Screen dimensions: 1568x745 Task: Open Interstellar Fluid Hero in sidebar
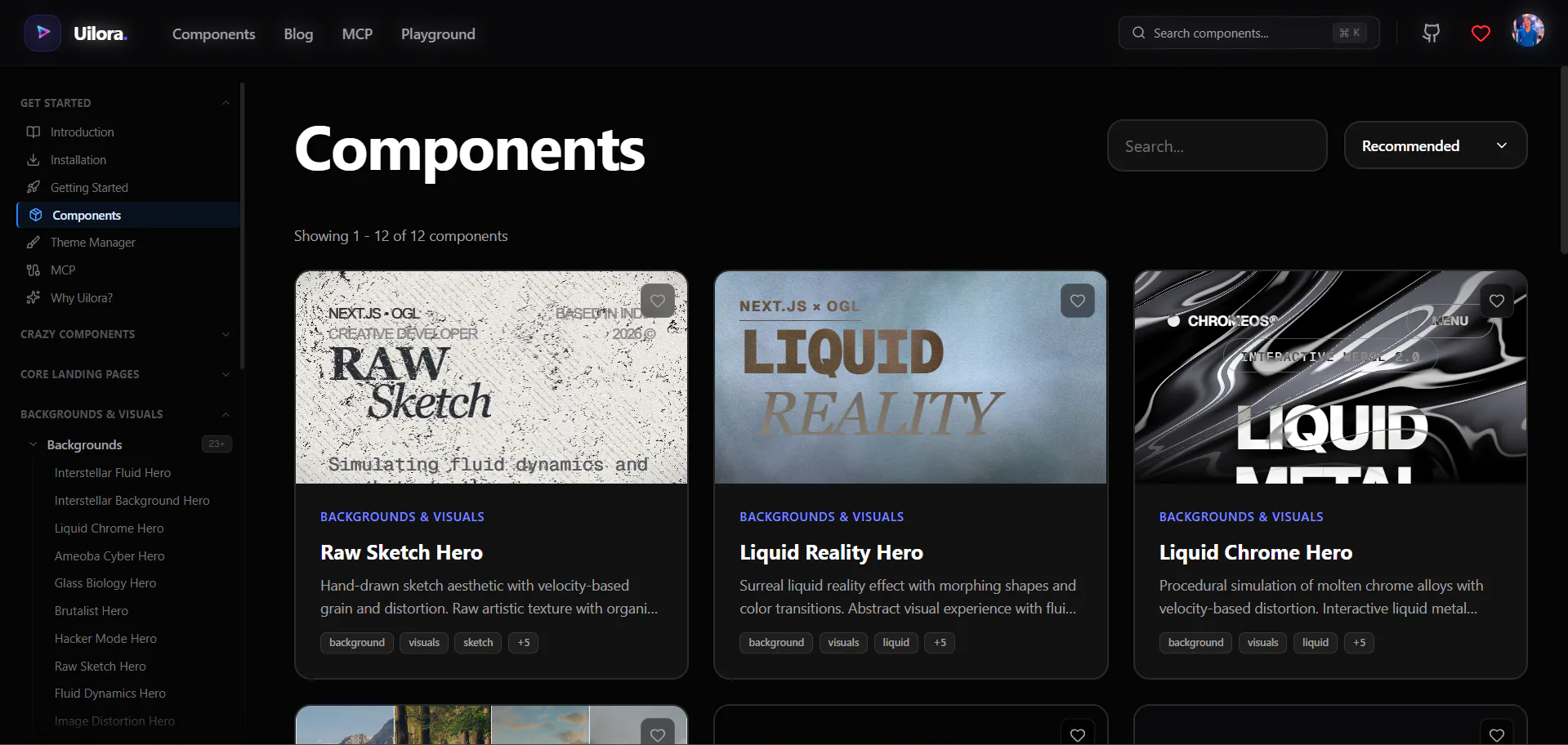click(x=113, y=472)
